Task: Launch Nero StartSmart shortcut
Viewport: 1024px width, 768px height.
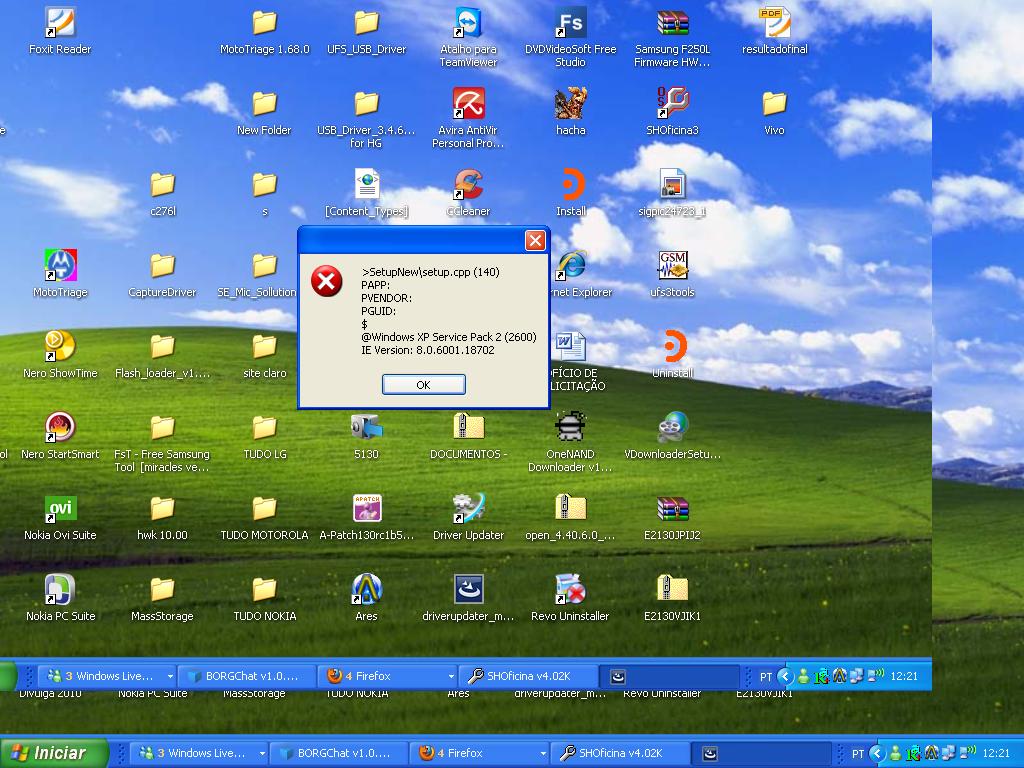Action: (x=60, y=427)
